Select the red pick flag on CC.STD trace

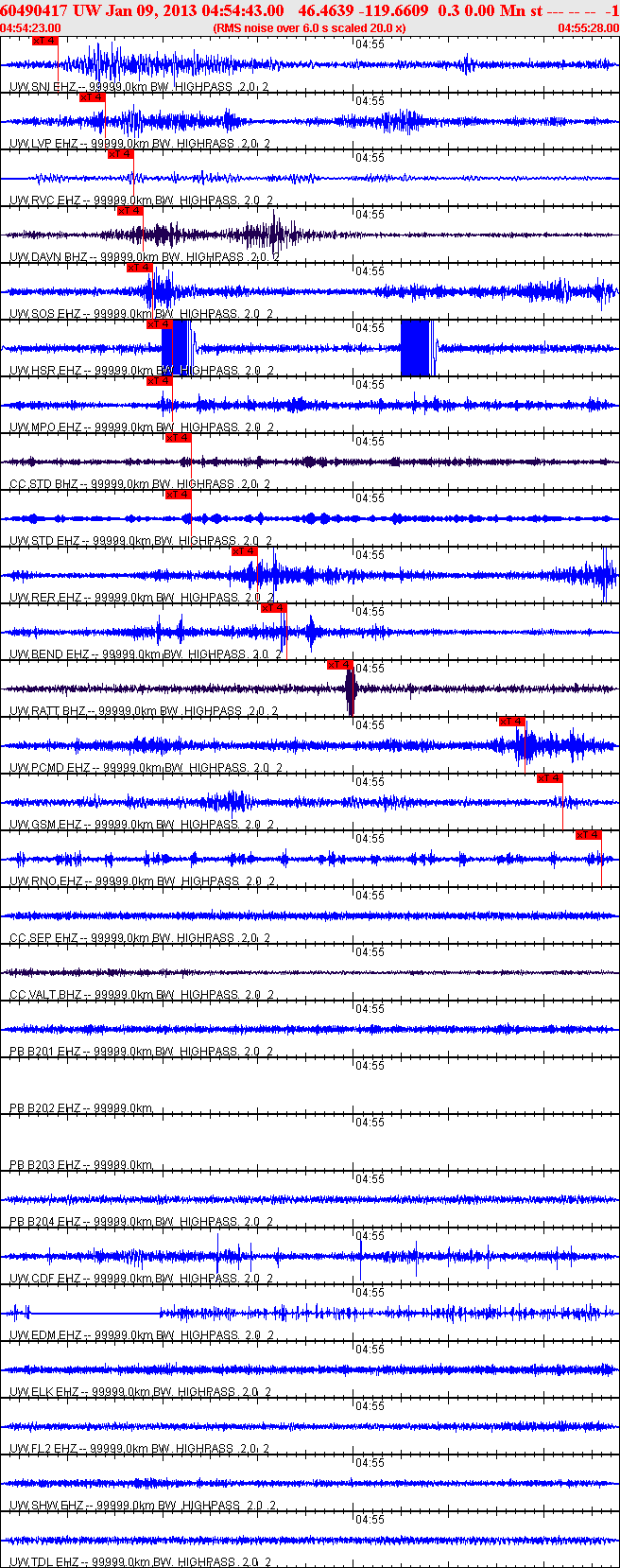tap(178, 438)
